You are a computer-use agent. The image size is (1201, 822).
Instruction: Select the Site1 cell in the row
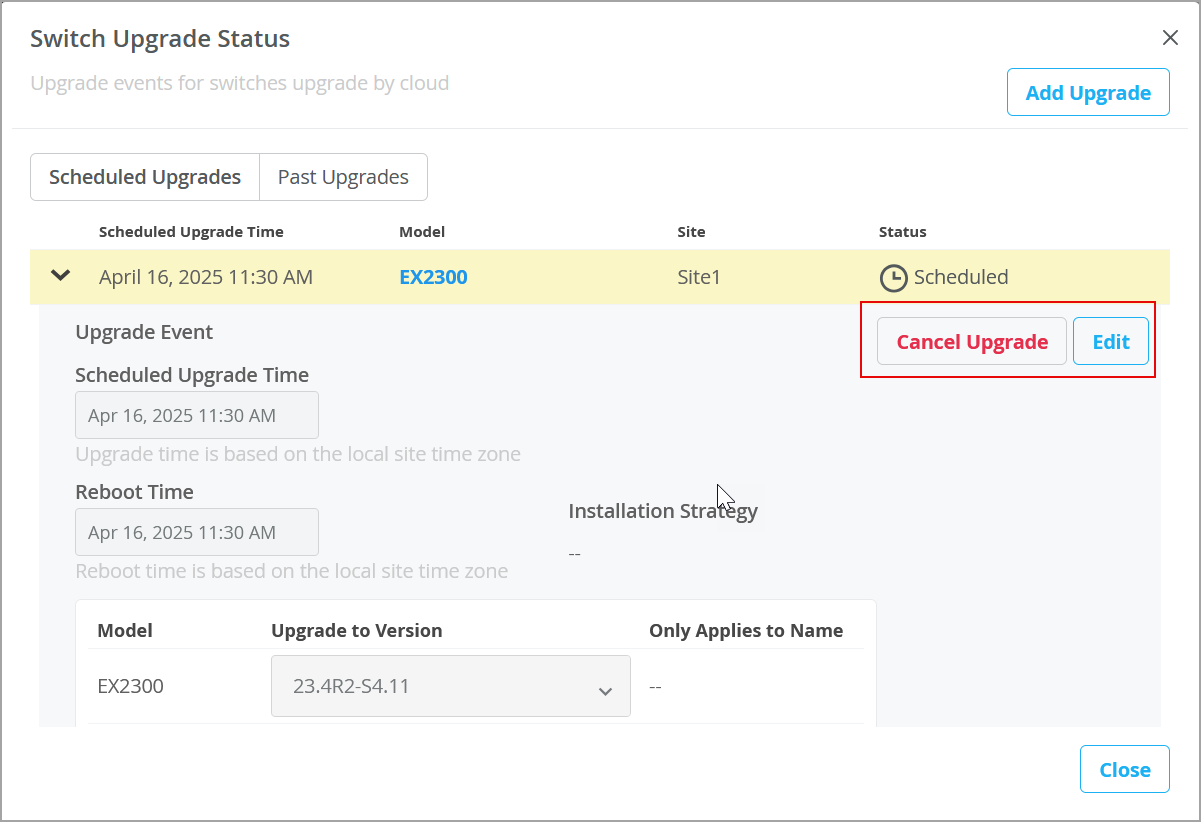699,277
